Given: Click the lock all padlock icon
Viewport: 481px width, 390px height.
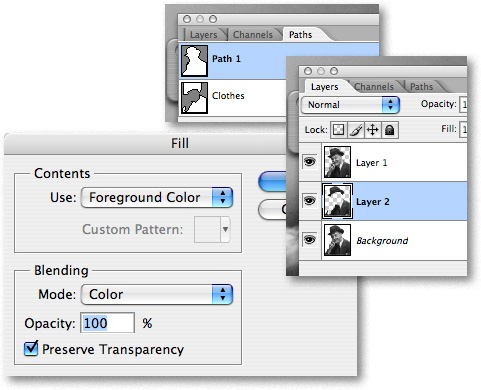Looking at the screenshot, I should click(389, 130).
